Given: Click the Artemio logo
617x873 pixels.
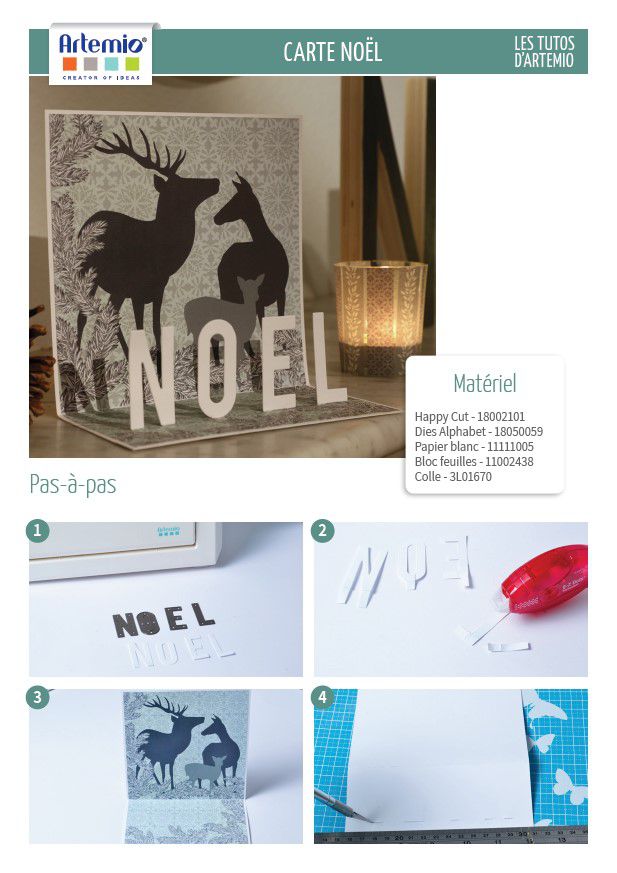Looking at the screenshot, I should pyautogui.click(x=101, y=55).
